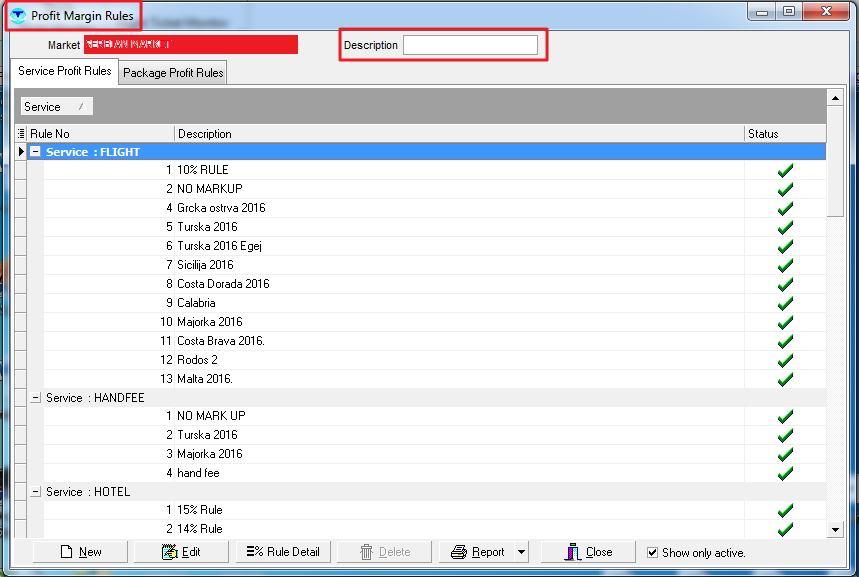Collapse the Service : HOTEL group

pyautogui.click(x=36, y=492)
